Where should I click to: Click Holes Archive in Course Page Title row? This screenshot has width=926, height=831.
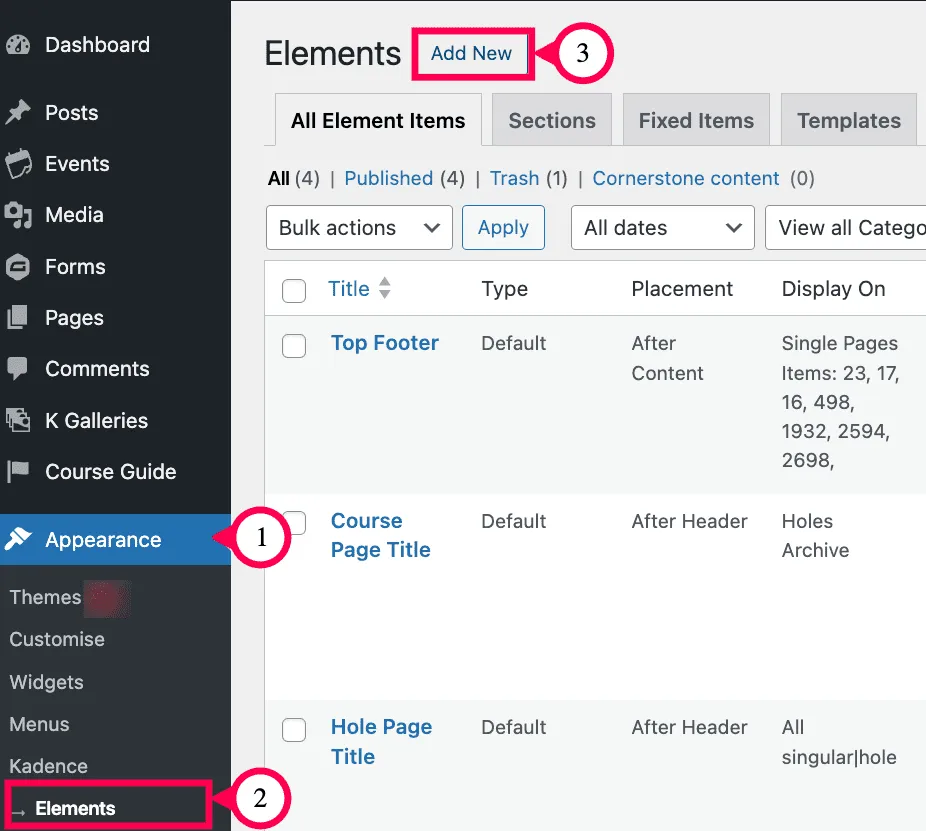[x=815, y=536]
